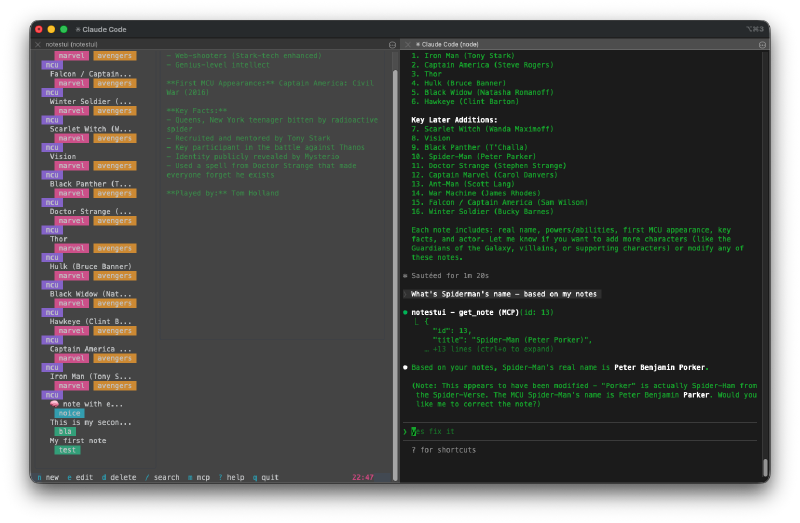The image size is (800, 523).
Task: Click the Claude Code pane scrollbar thumb
Action: click(x=765, y=468)
